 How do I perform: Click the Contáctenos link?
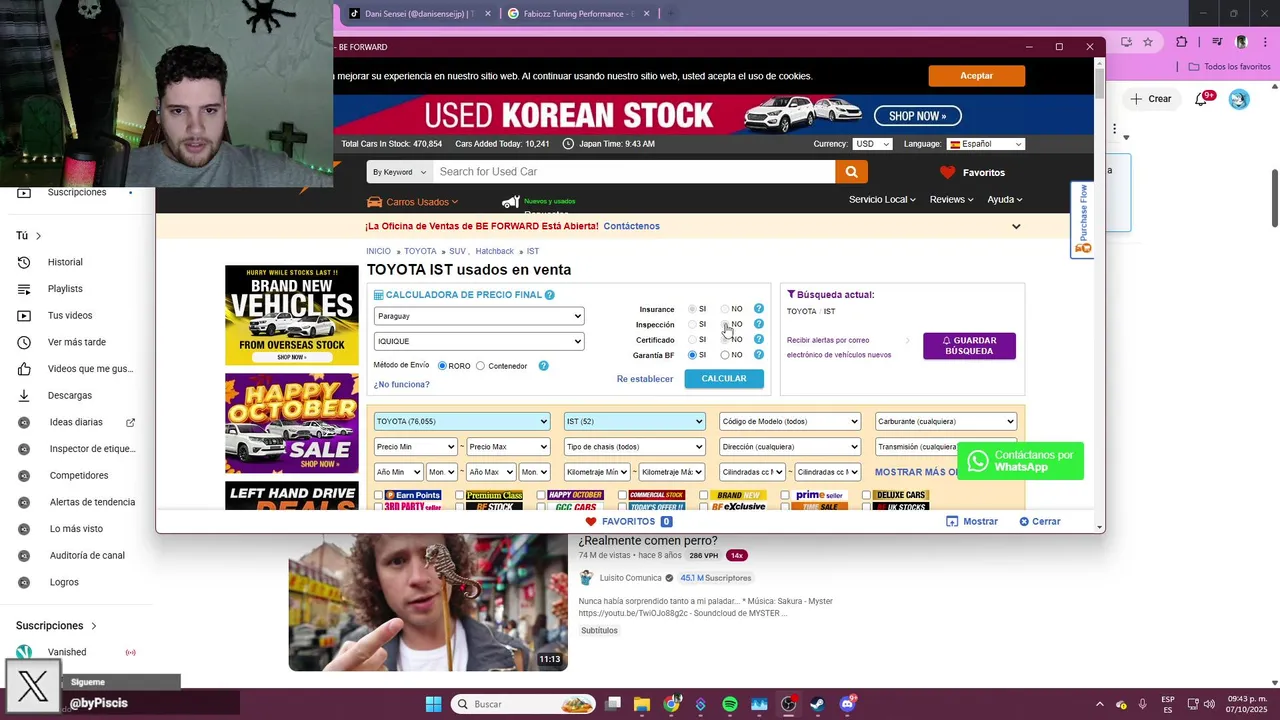[x=632, y=226]
